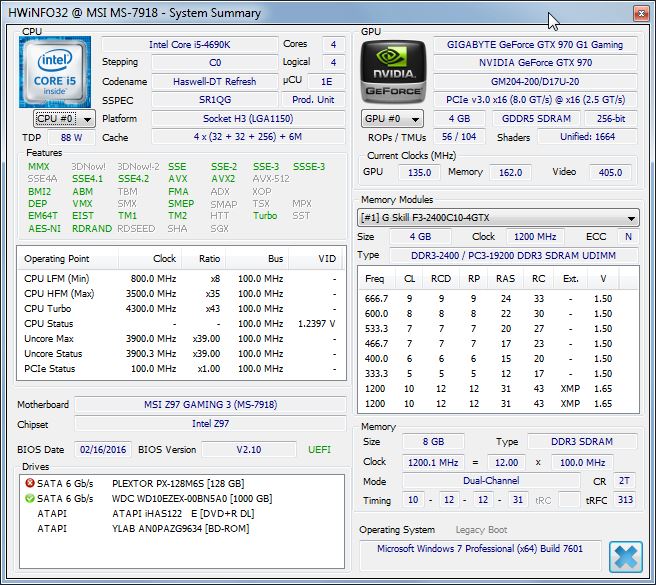Screen dimensions: 656x585
Task: Select the ATAPI iHAS122 E [DVD+R DL] drive
Action: pyautogui.click(x=183, y=514)
